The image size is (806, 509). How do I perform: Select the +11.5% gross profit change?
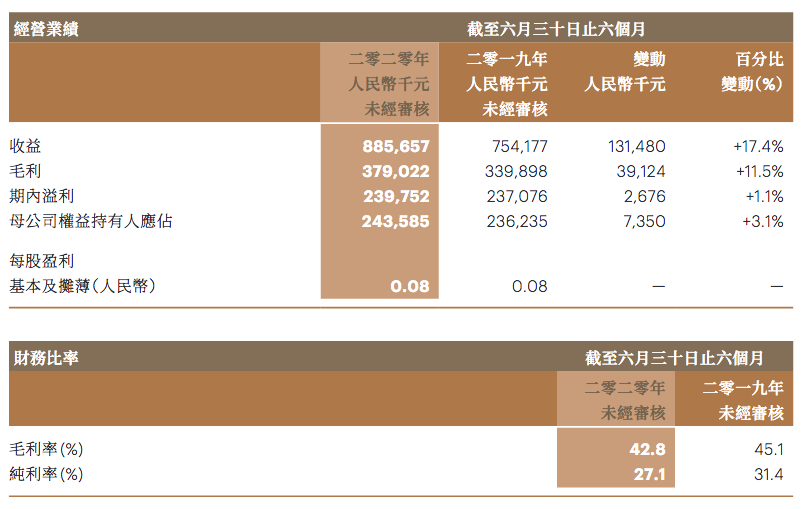759,171
